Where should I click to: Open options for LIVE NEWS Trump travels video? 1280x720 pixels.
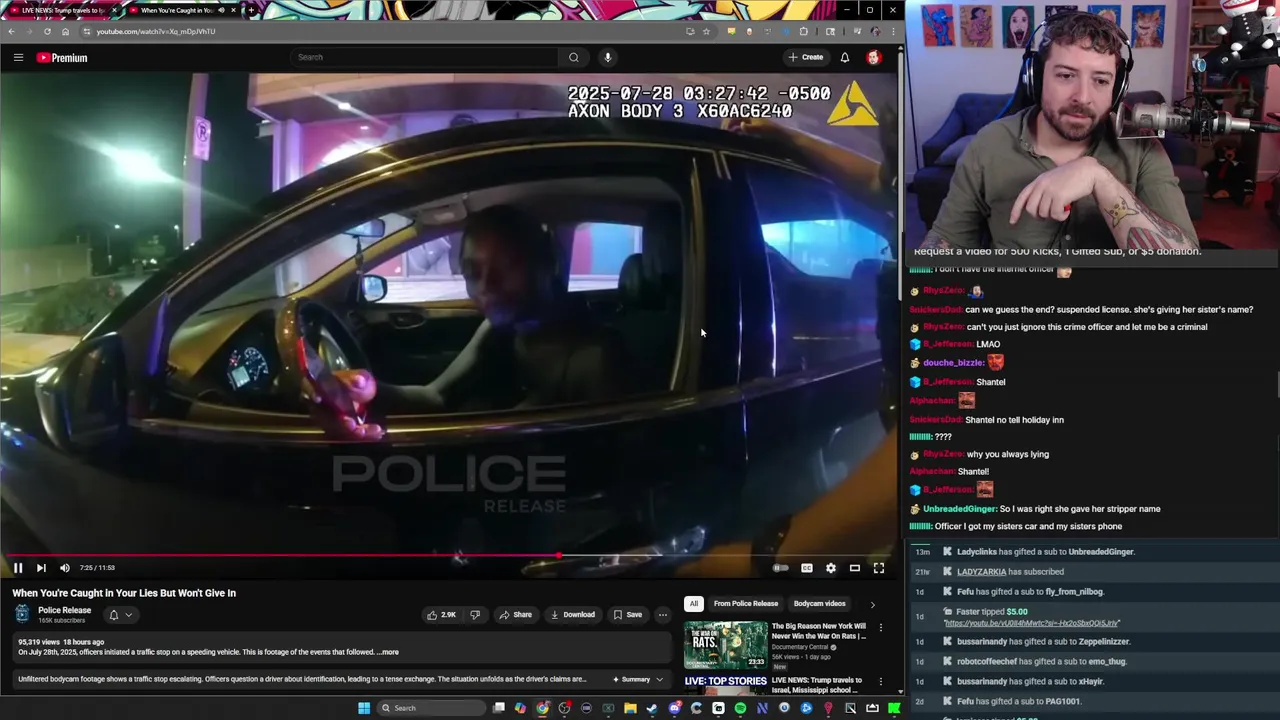(x=881, y=682)
